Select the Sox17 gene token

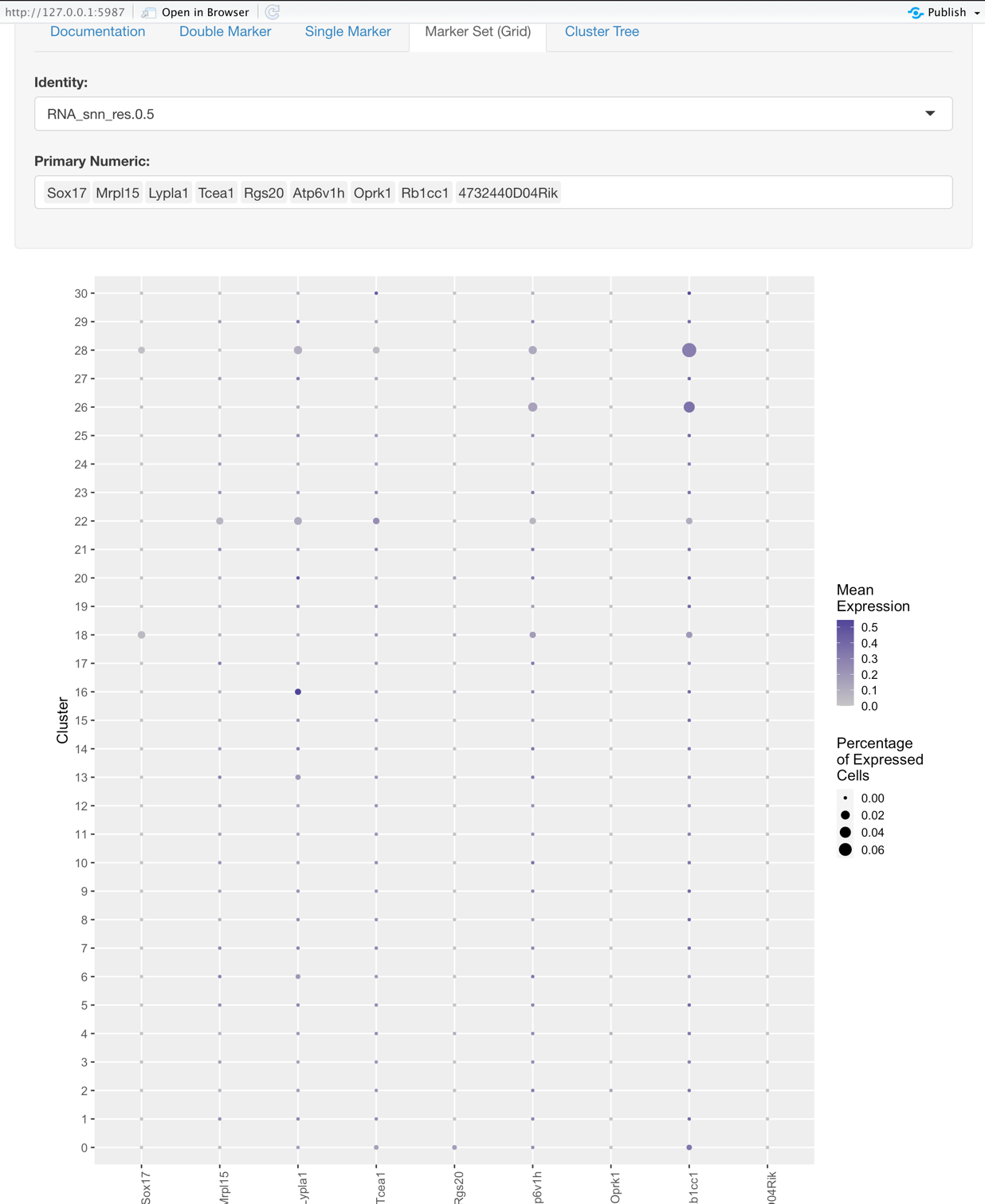(66, 192)
